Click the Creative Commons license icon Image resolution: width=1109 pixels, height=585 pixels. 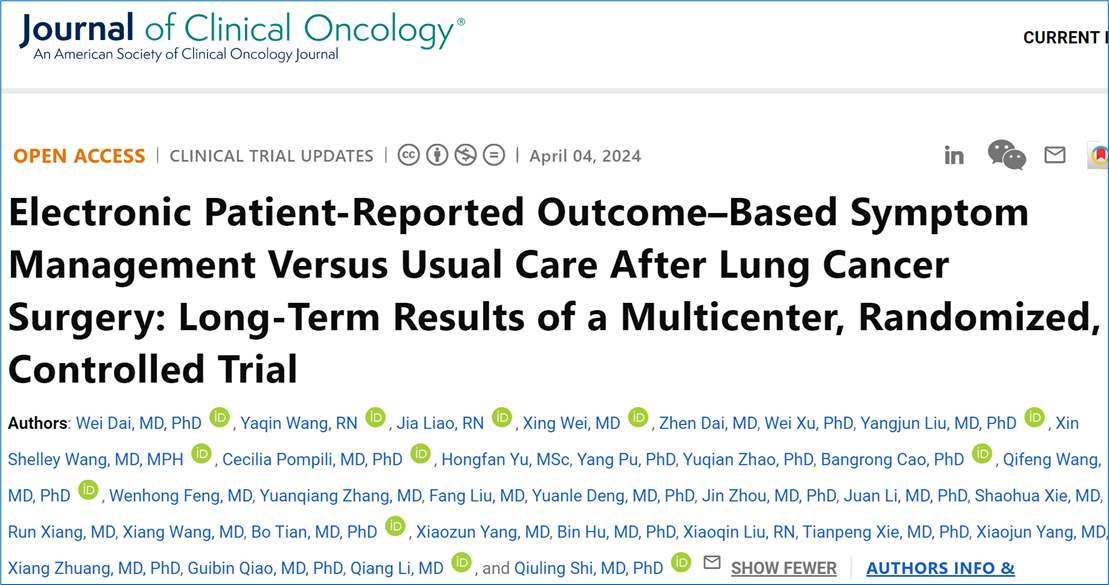[408, 155]
